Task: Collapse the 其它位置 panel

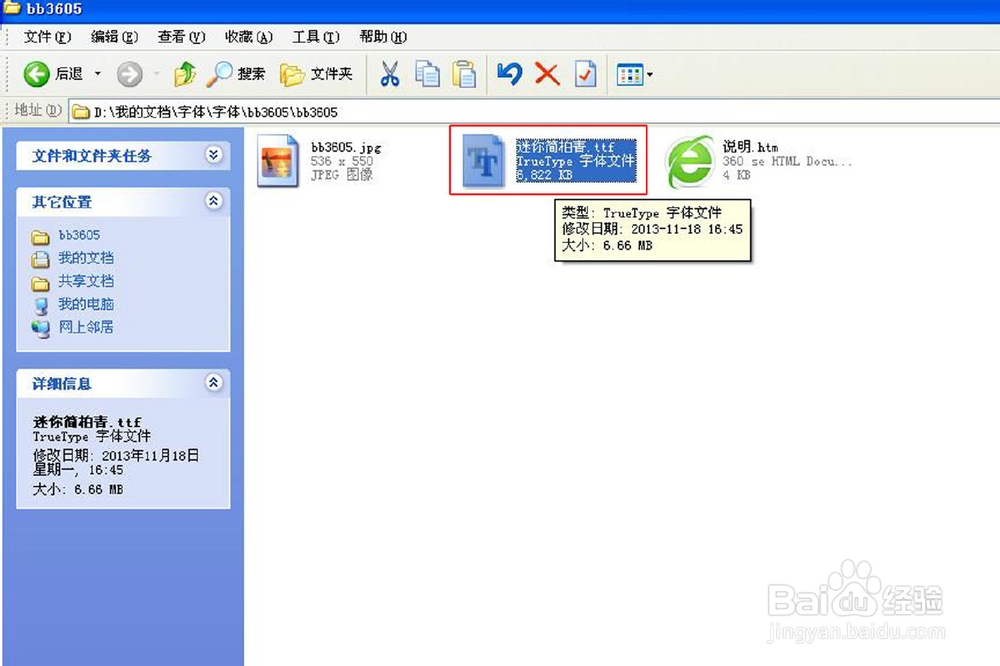Action: [213, 201]
